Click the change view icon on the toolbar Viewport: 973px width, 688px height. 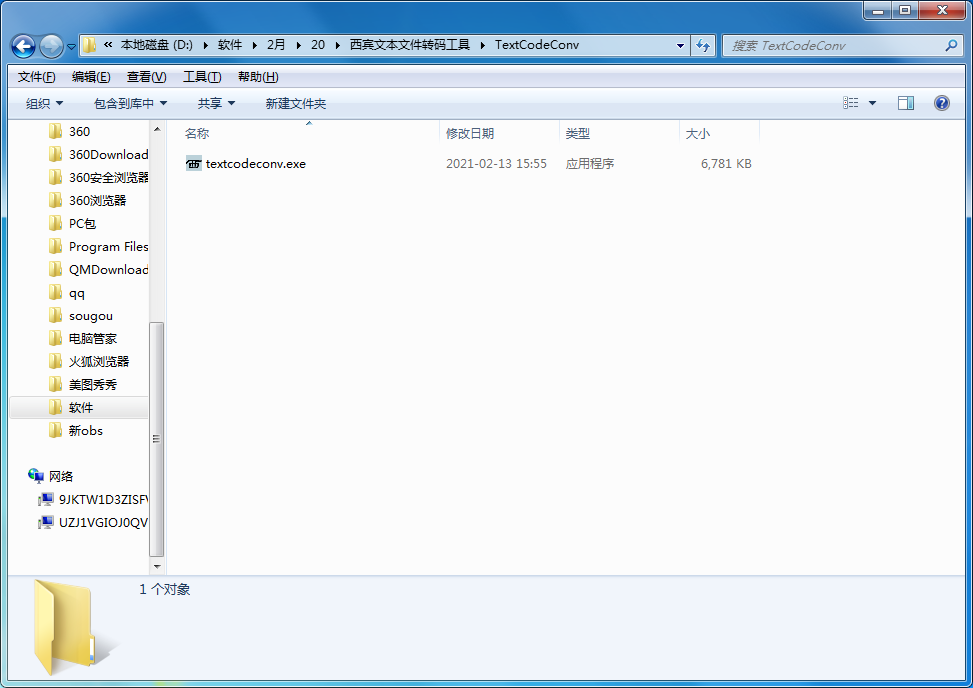tap(851, 102)
